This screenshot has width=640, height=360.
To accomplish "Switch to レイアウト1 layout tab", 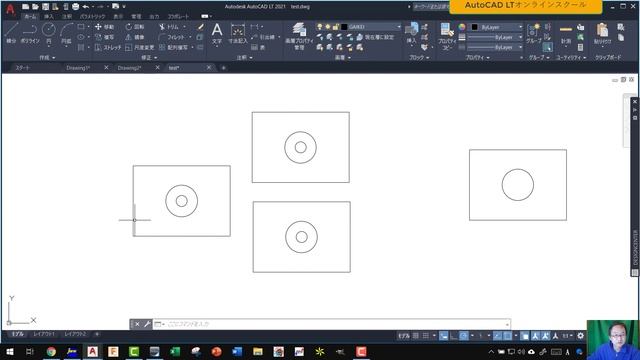I will tap(44, 334).
